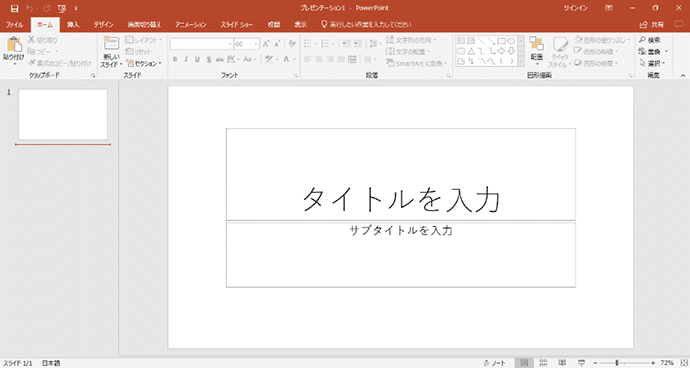Open the Insert (挿入) ribbon tab
Viewport: 690px width, 368px height.
tap(73, 25)
